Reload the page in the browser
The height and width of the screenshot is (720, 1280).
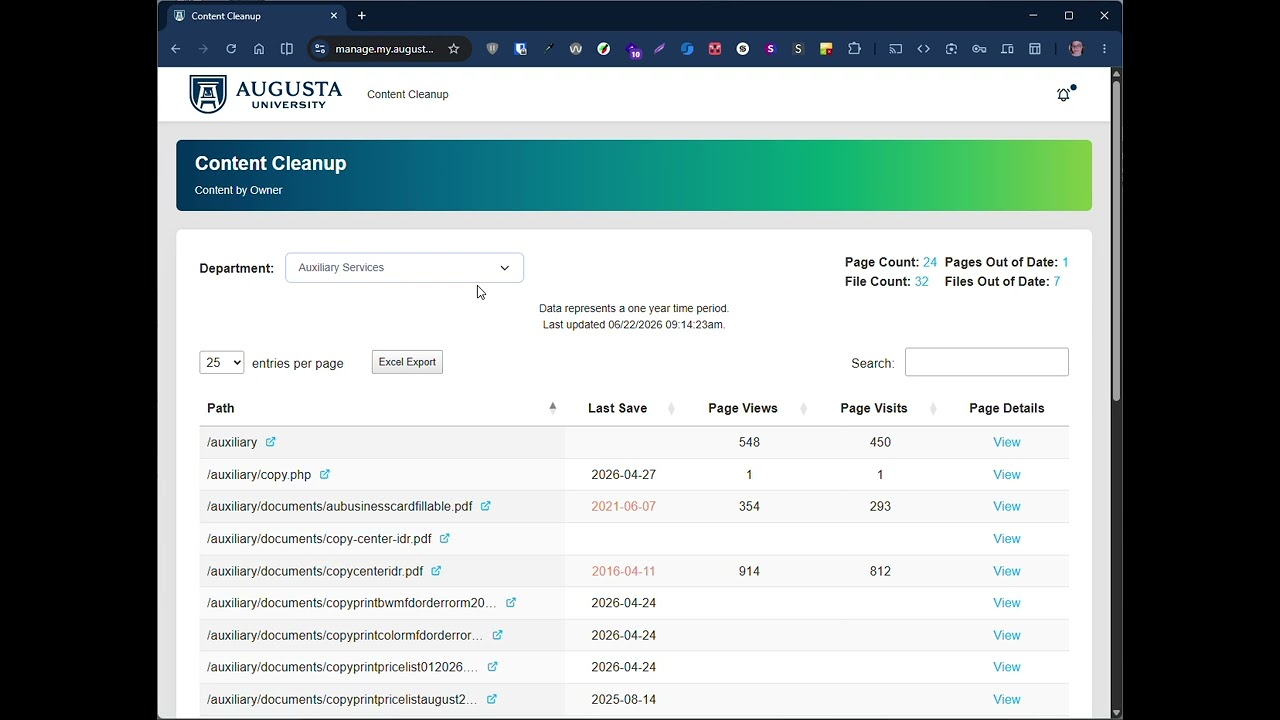[x=231, y=49]
